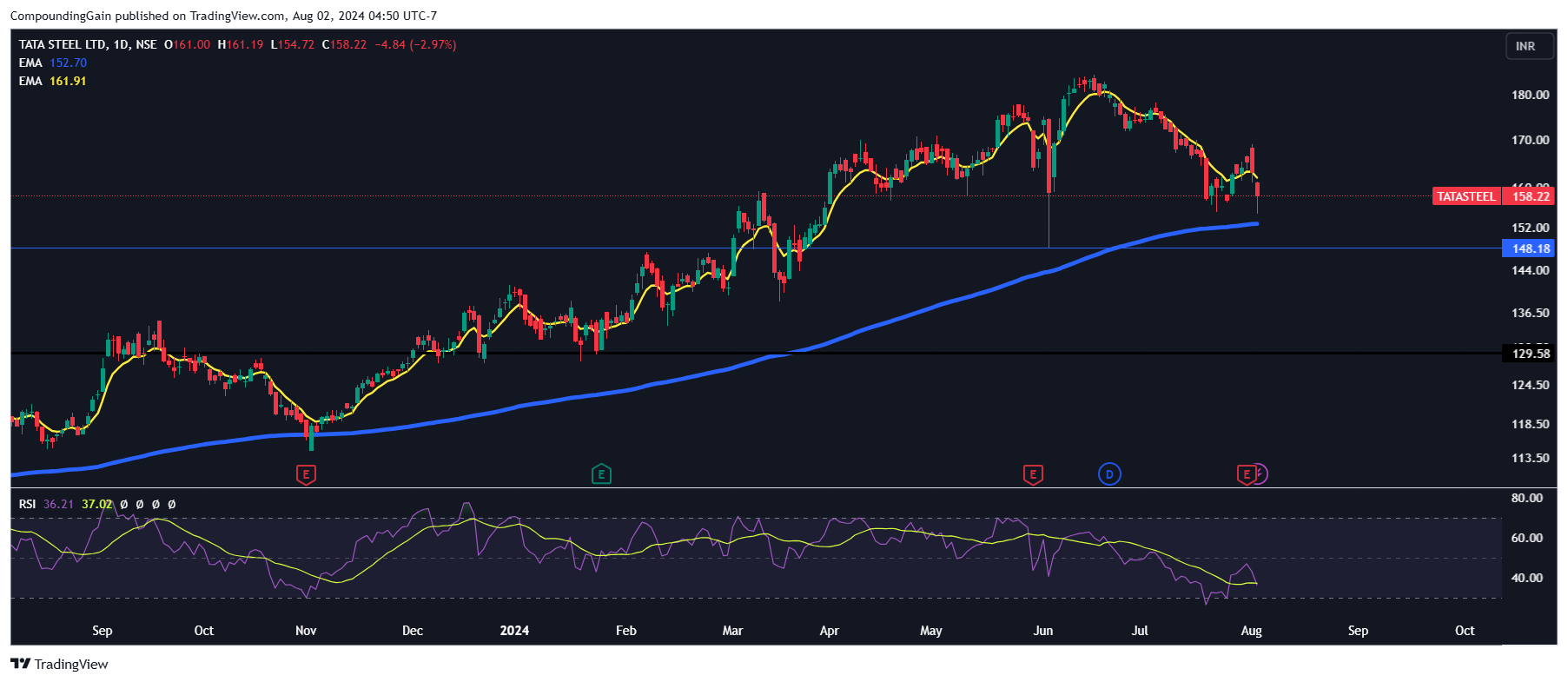The image size is (1568, 682).
Task: Click the low price L154.72
Action: click(x=293, y=44)
